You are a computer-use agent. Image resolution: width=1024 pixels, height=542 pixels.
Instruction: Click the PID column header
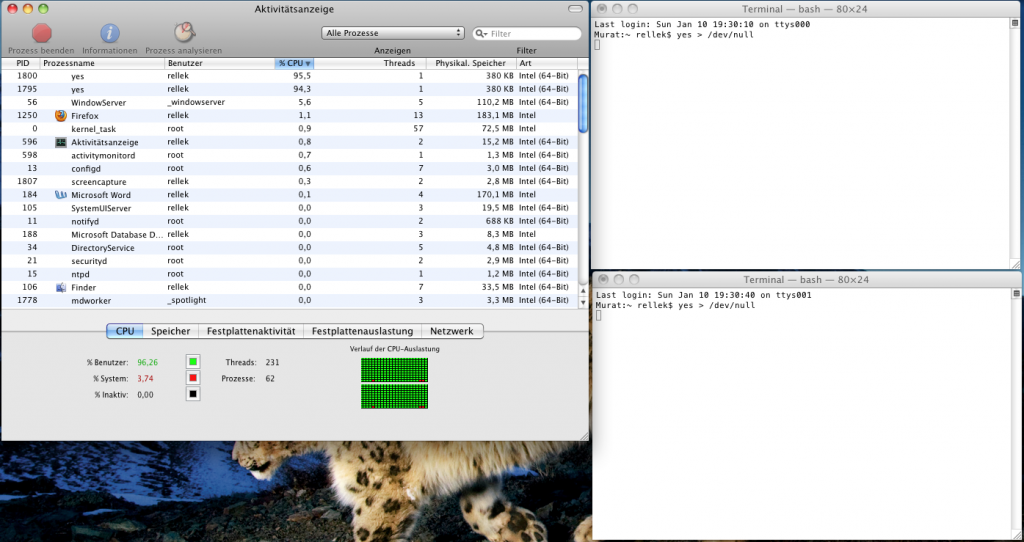pyautogui.click(x=22, y=63)
